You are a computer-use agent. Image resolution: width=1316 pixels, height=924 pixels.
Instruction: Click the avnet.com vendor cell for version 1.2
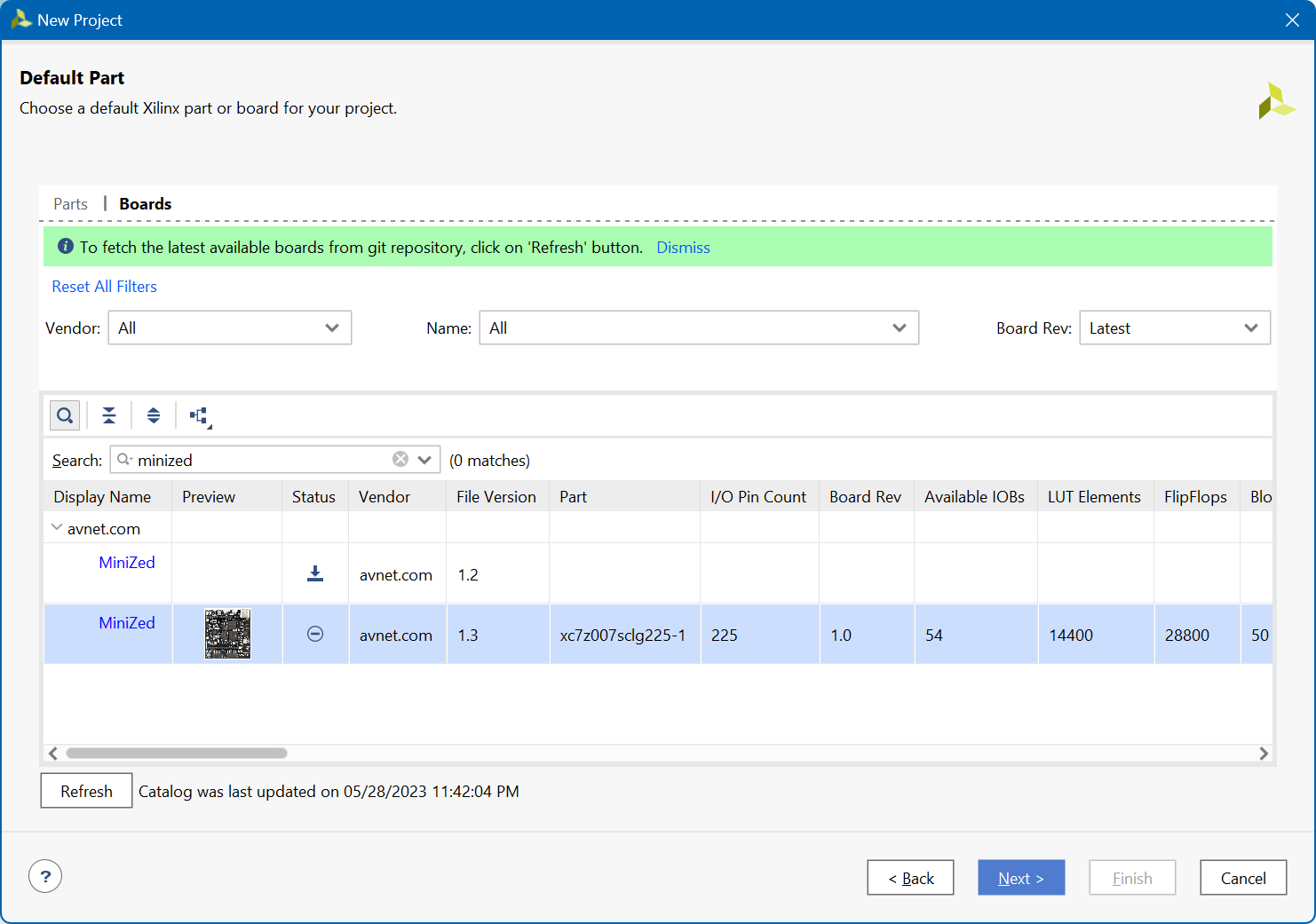click(x=396, y=574)
